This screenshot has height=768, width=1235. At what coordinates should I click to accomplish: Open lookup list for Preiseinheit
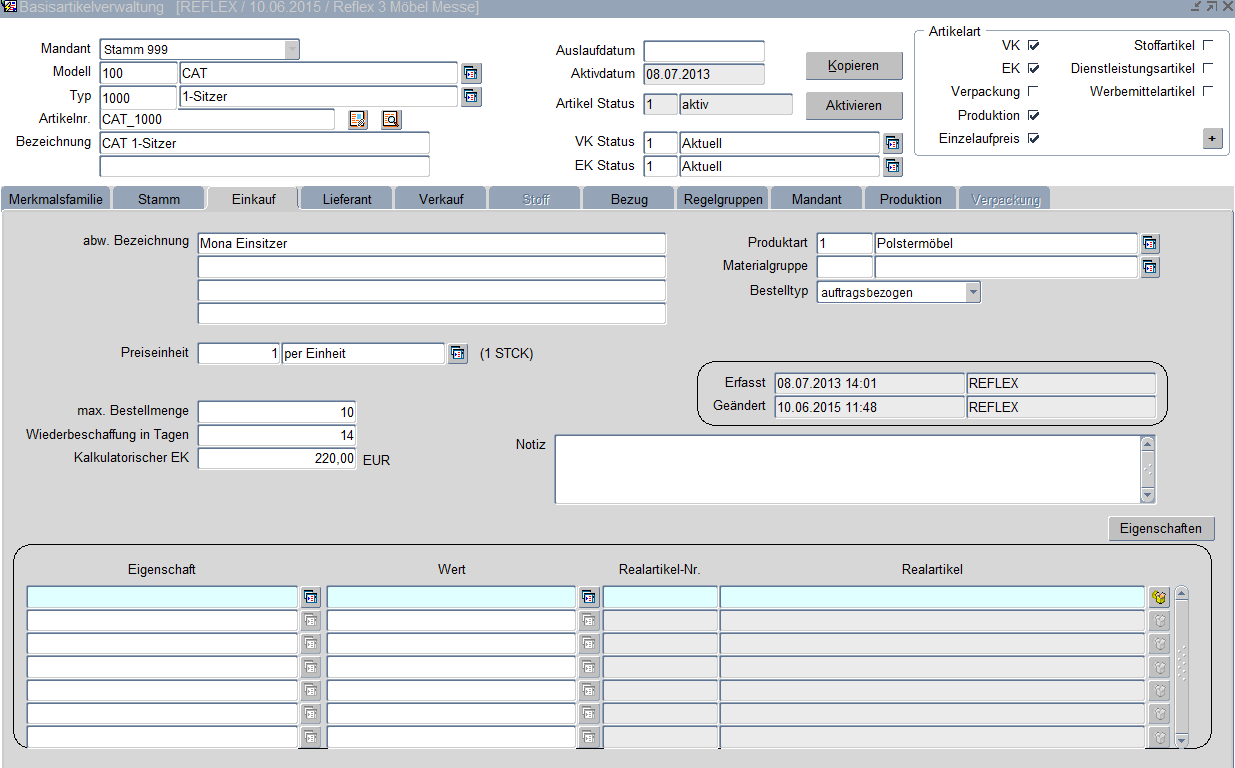pyautogui.click(x=457, y=354)
